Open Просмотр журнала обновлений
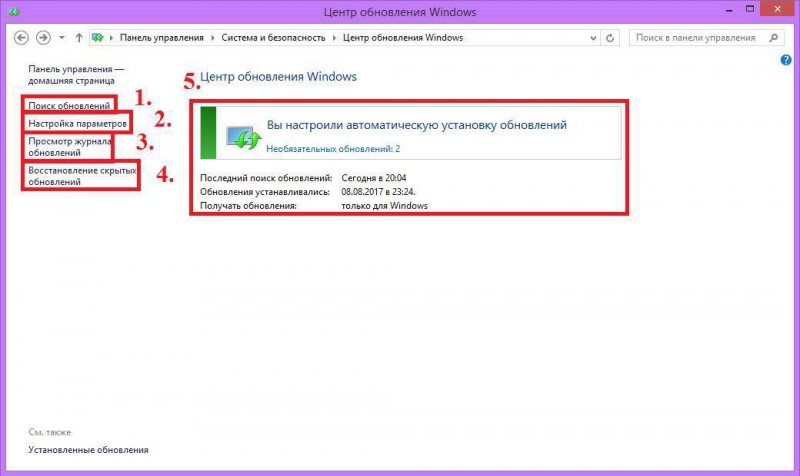Viewport: 800px width, 476px height. click(x=69, y=147)
